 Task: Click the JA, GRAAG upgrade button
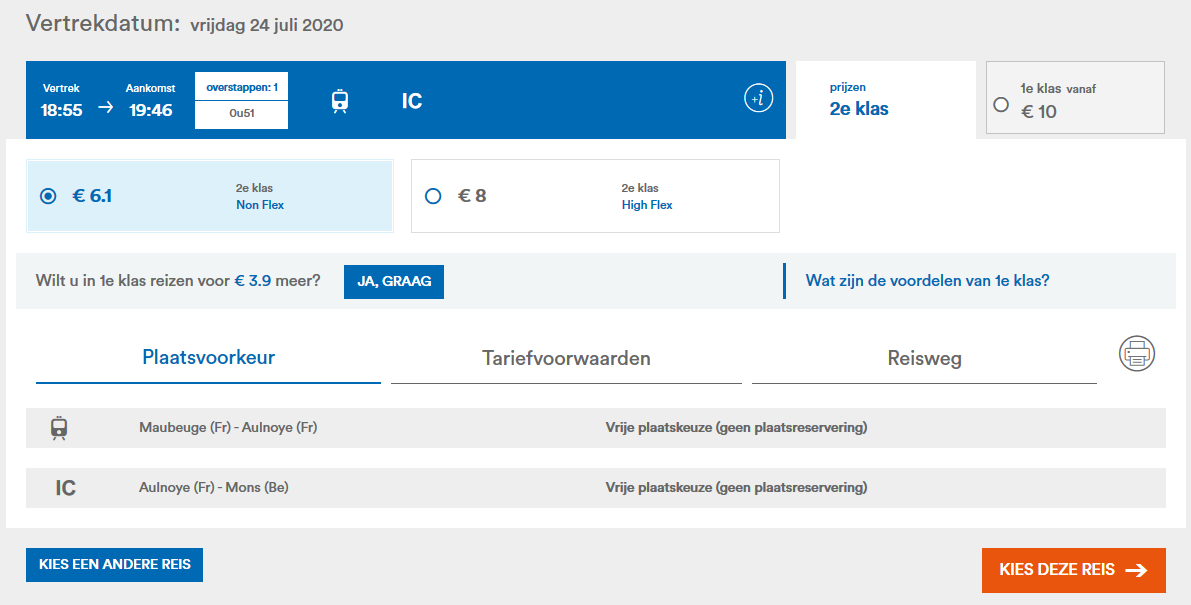[x=393, y=282]
